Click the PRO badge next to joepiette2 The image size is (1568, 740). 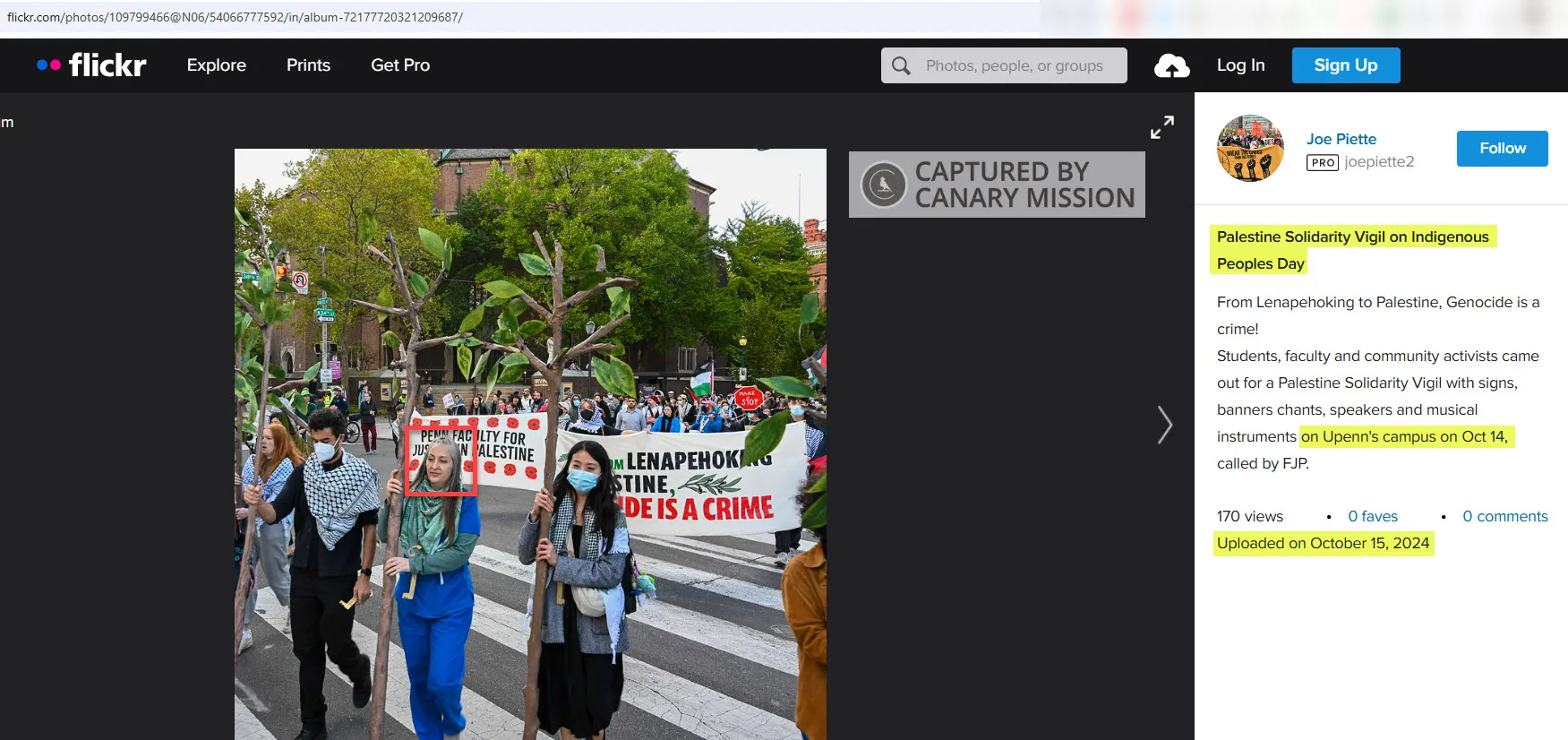point(1322,162)
